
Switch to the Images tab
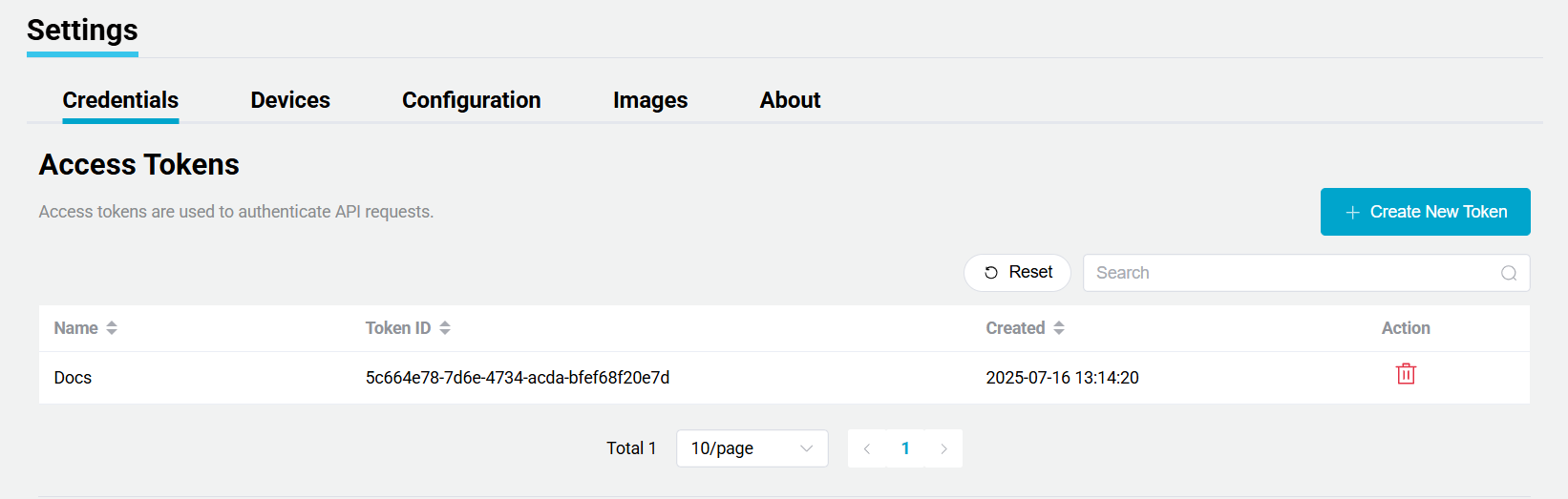(x=650, y=100)
